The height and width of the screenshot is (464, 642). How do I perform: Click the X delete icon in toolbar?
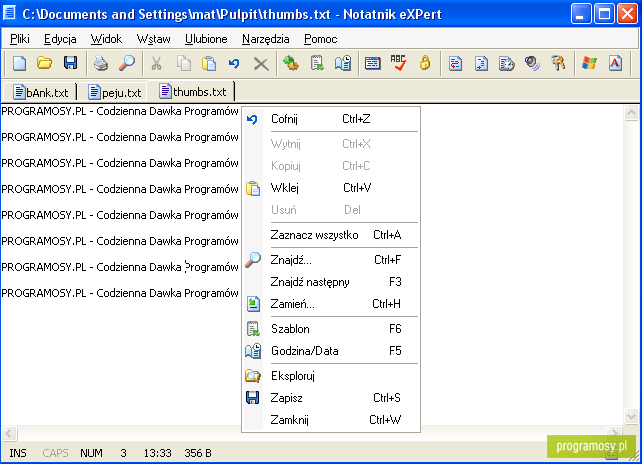pyautogui.click(x=261, y=64)
